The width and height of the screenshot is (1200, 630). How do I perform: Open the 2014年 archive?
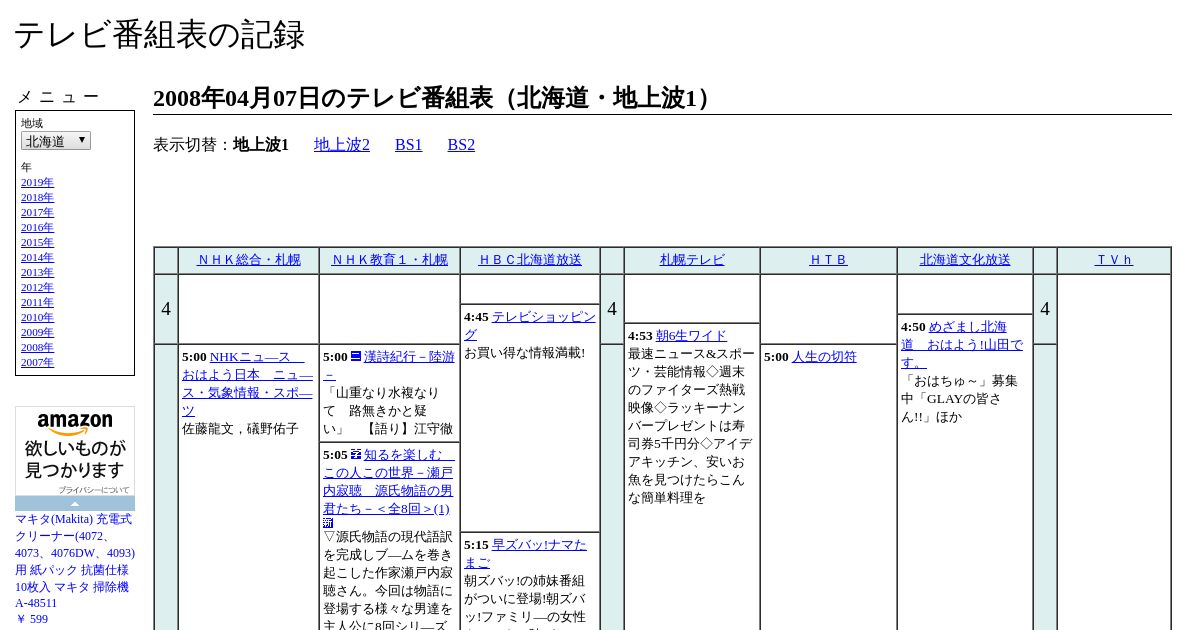[x=37, y=258]
